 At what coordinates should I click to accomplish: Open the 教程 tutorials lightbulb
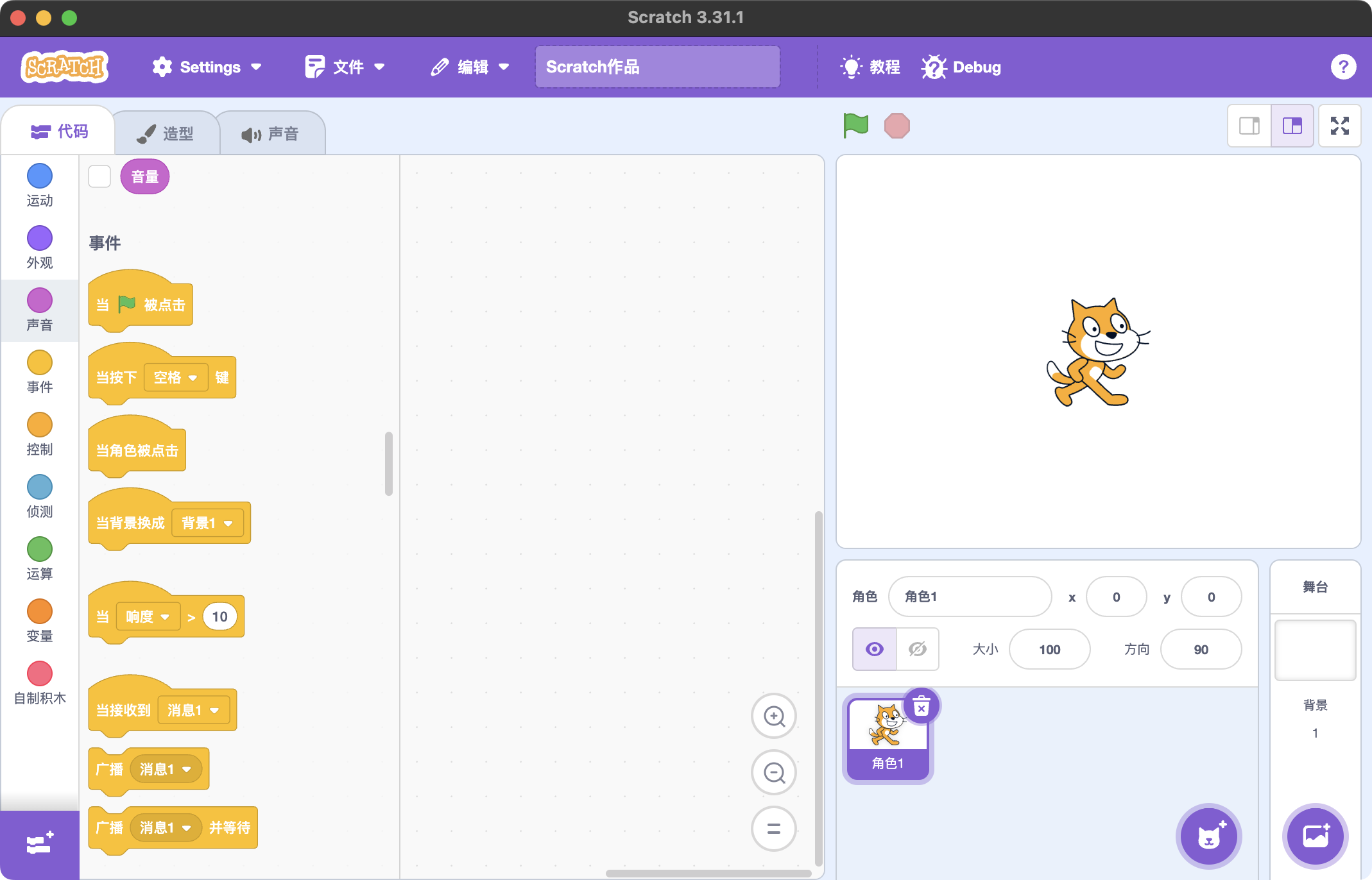(870, 67)
